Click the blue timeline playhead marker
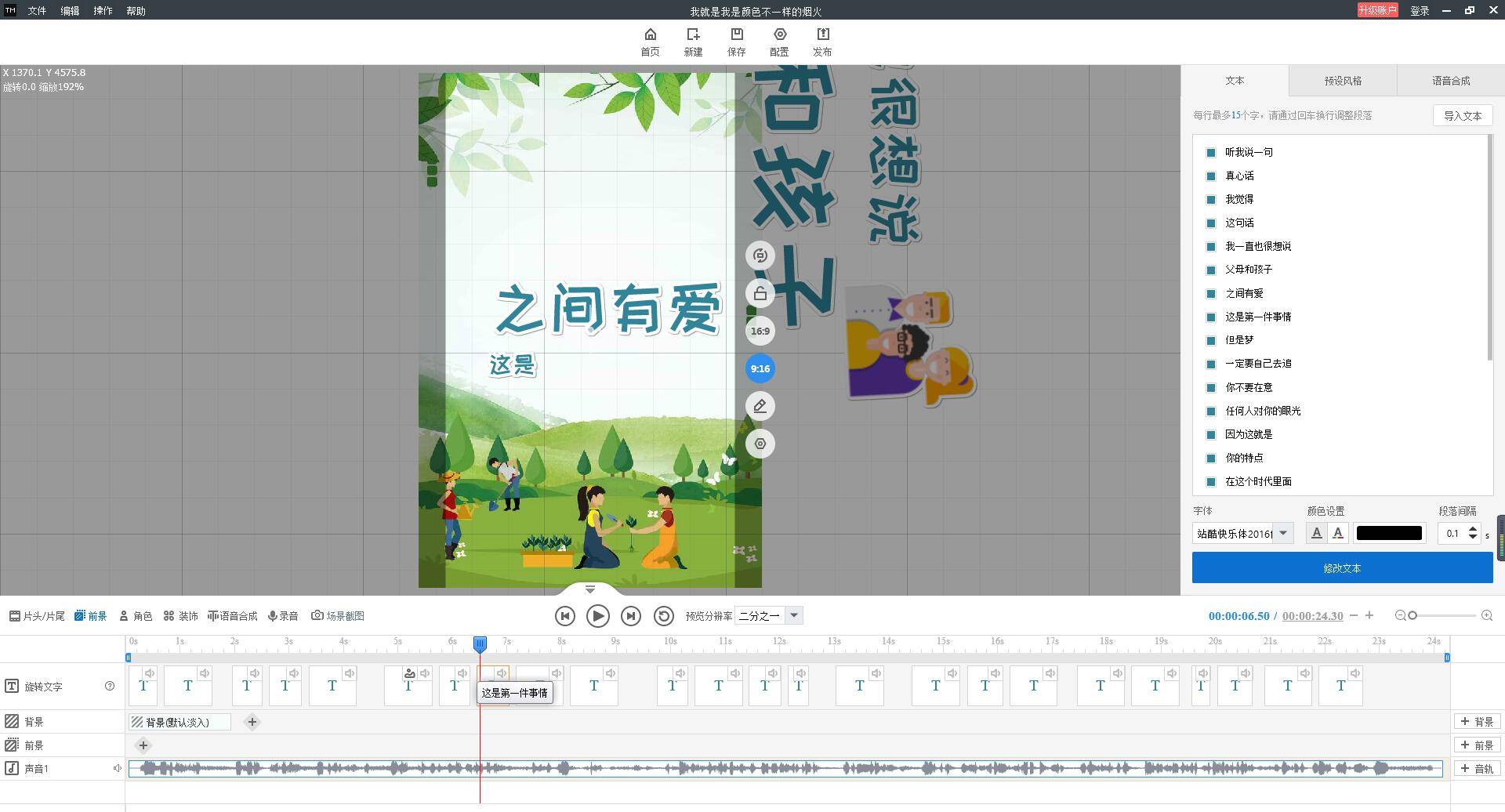Viewport: 1505px width, 812px height. [480, 644]
